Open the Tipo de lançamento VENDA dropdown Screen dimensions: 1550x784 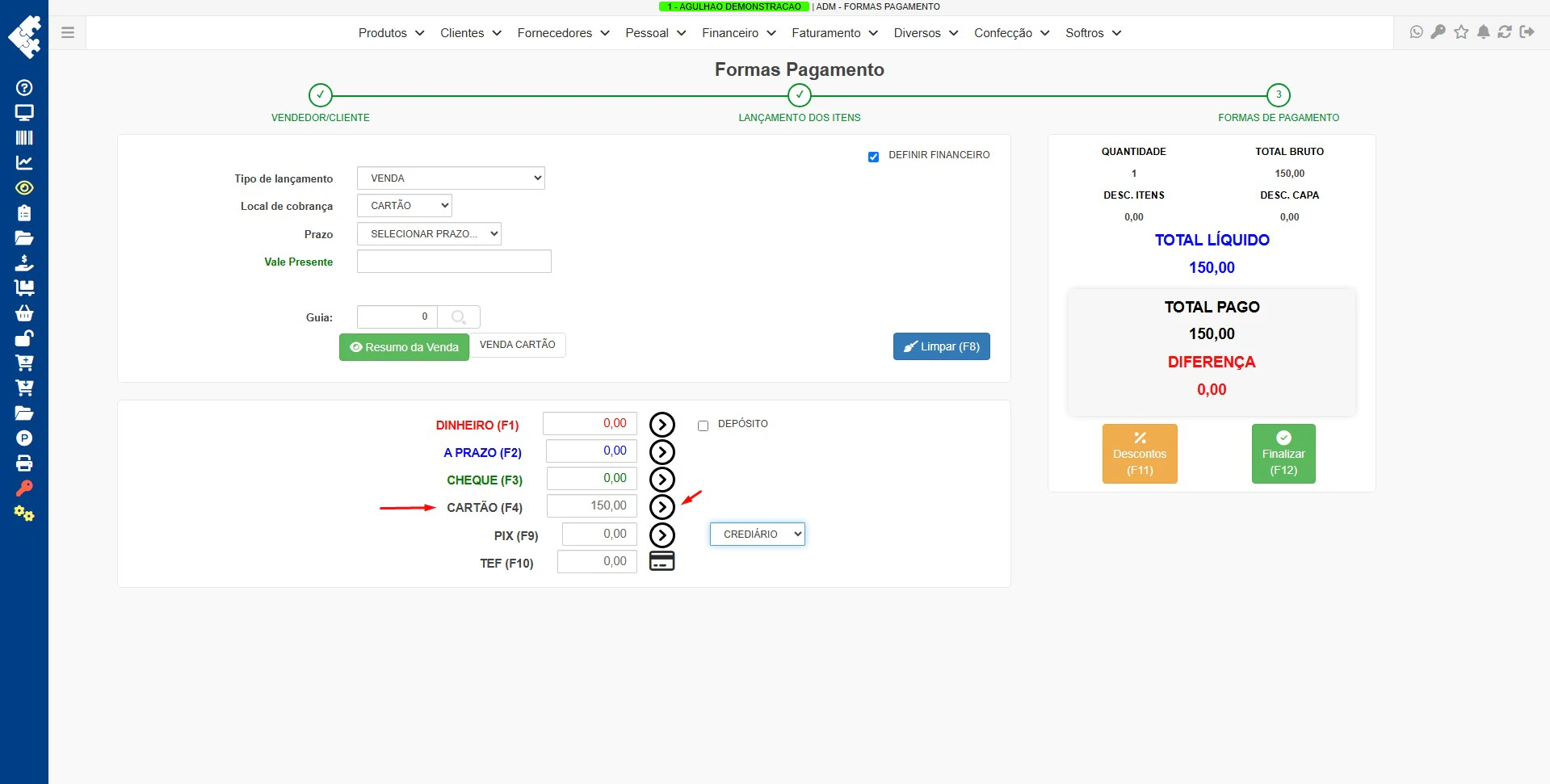[451, 178]
